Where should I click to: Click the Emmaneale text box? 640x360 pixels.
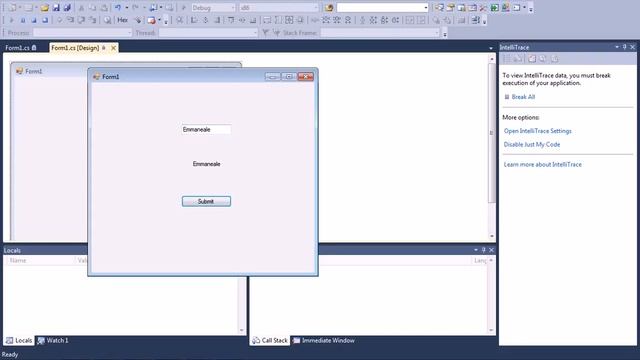tap(206, 129)
